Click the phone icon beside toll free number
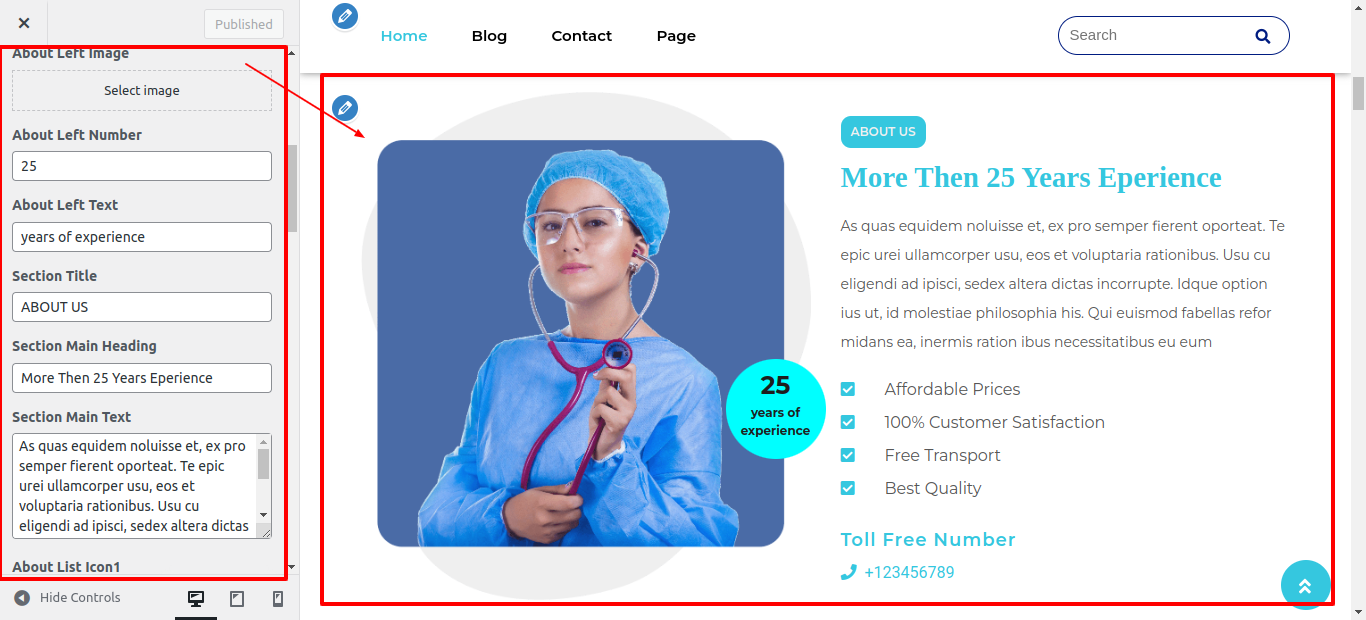This screenshot has height=620, width=1366. click(849, 572)
